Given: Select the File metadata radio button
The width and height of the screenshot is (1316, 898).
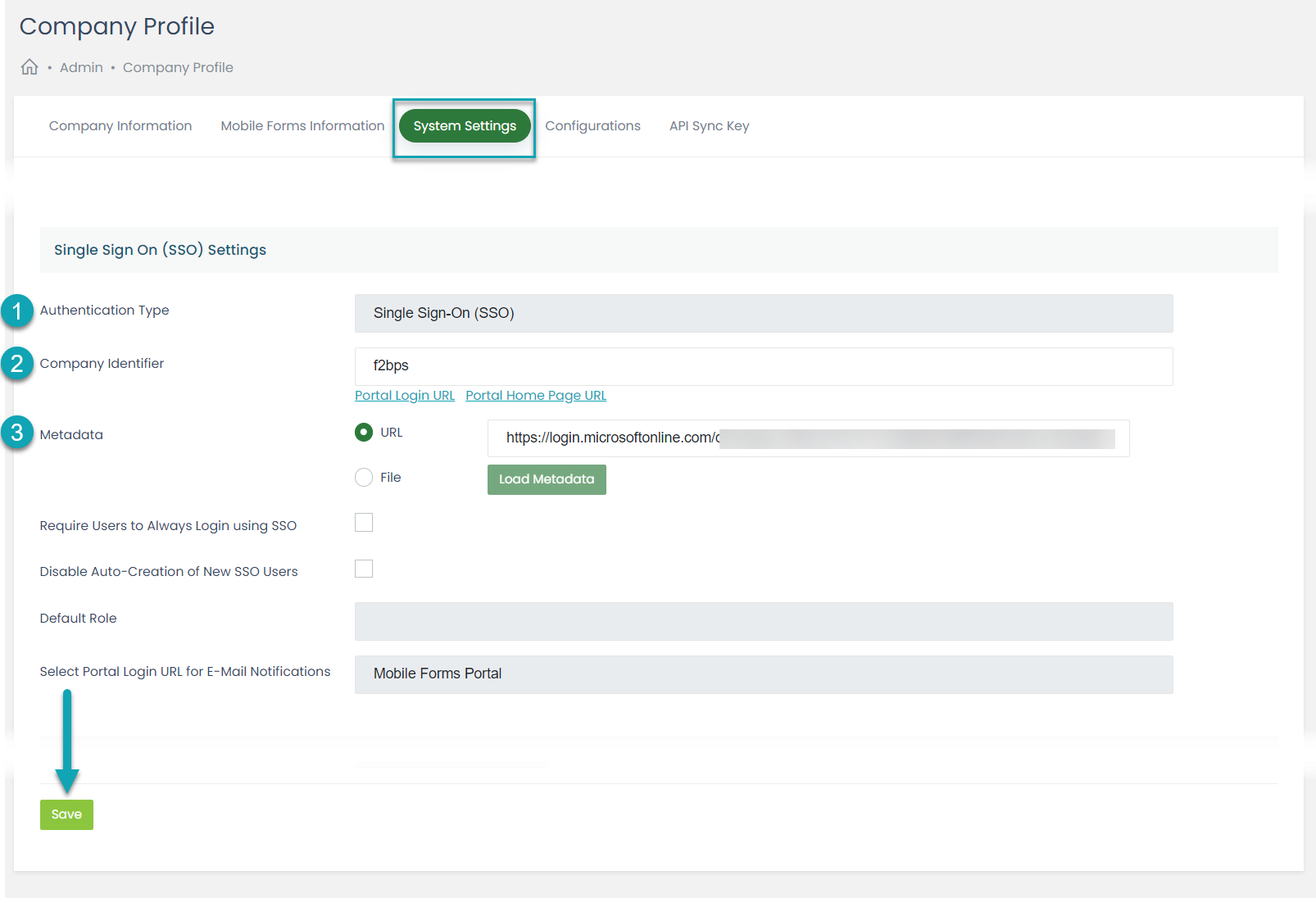Looking at the screenshot, I should click(364, 477).
